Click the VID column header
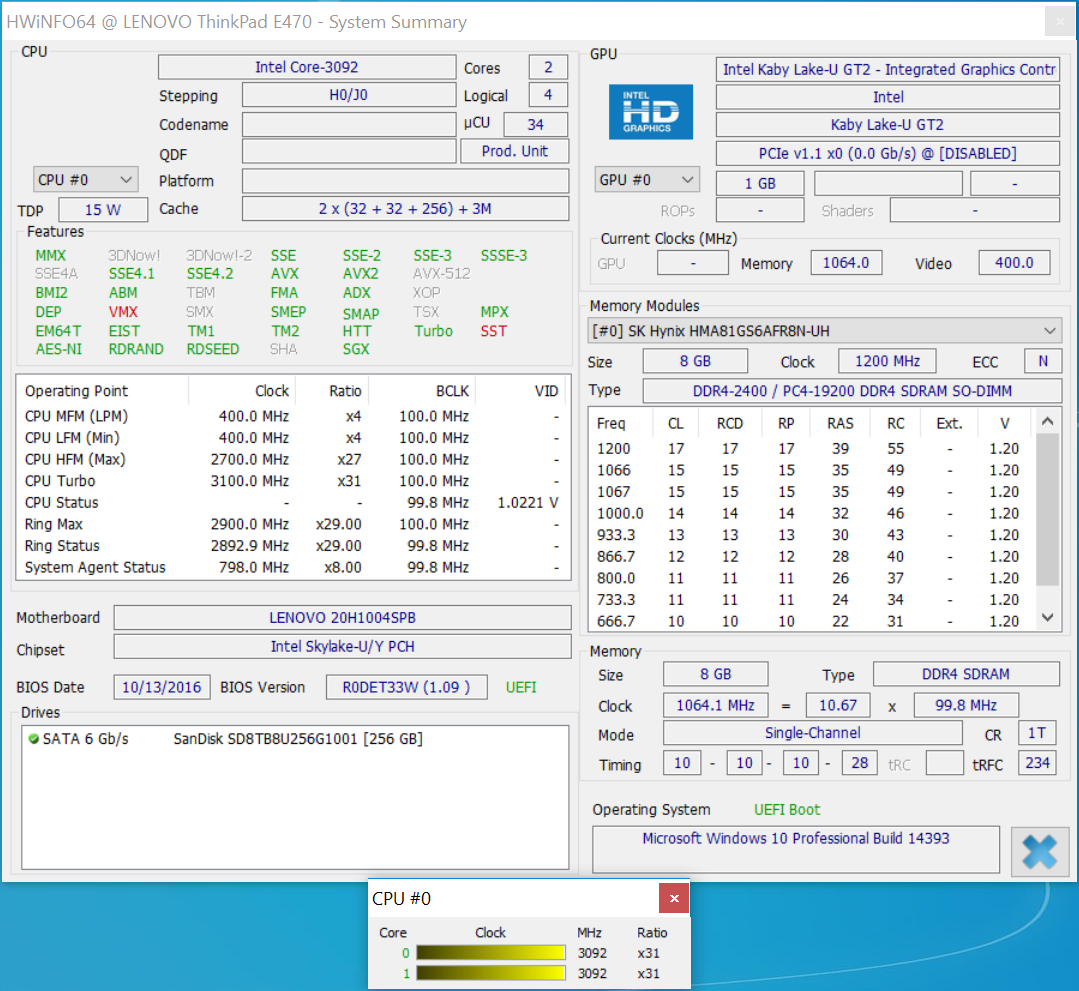Screen dimensions: 1079x991 (x=522, y=391)
